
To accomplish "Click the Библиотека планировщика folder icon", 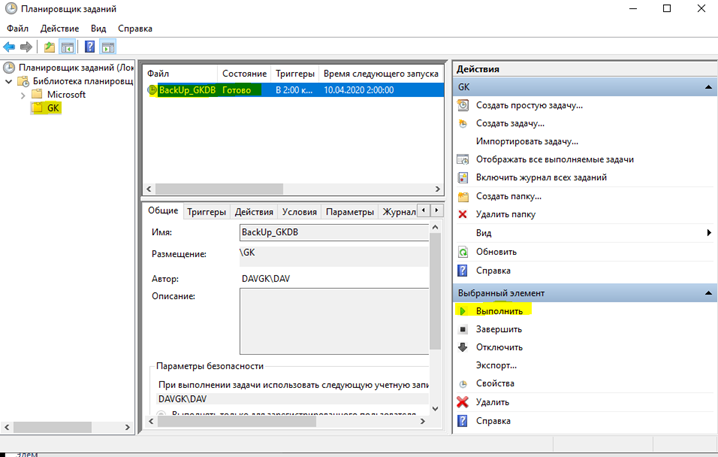I will point(23,82).
